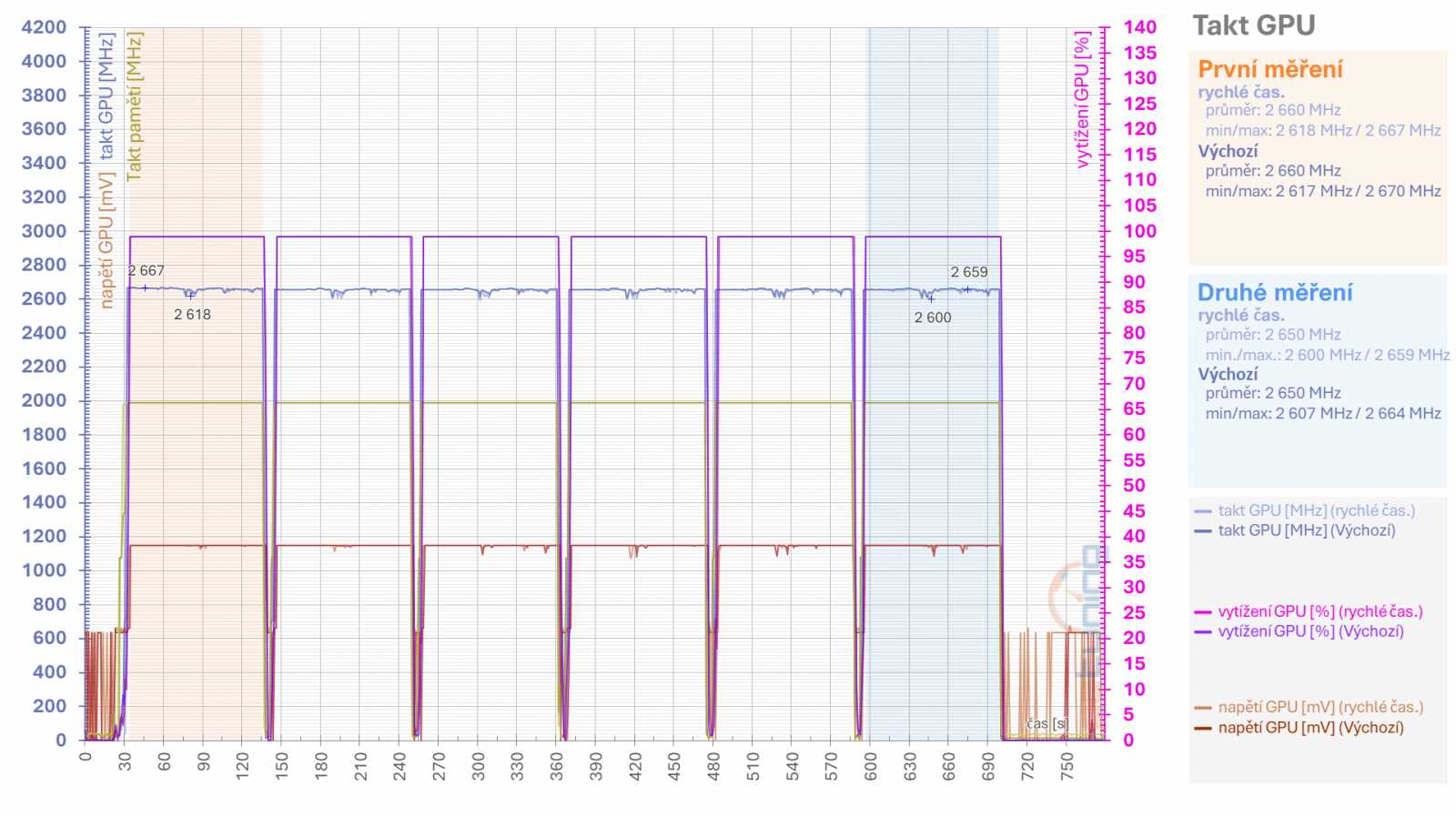Click light blue line swatch for takt GPU rychlé čas.

click(1203, 511)
